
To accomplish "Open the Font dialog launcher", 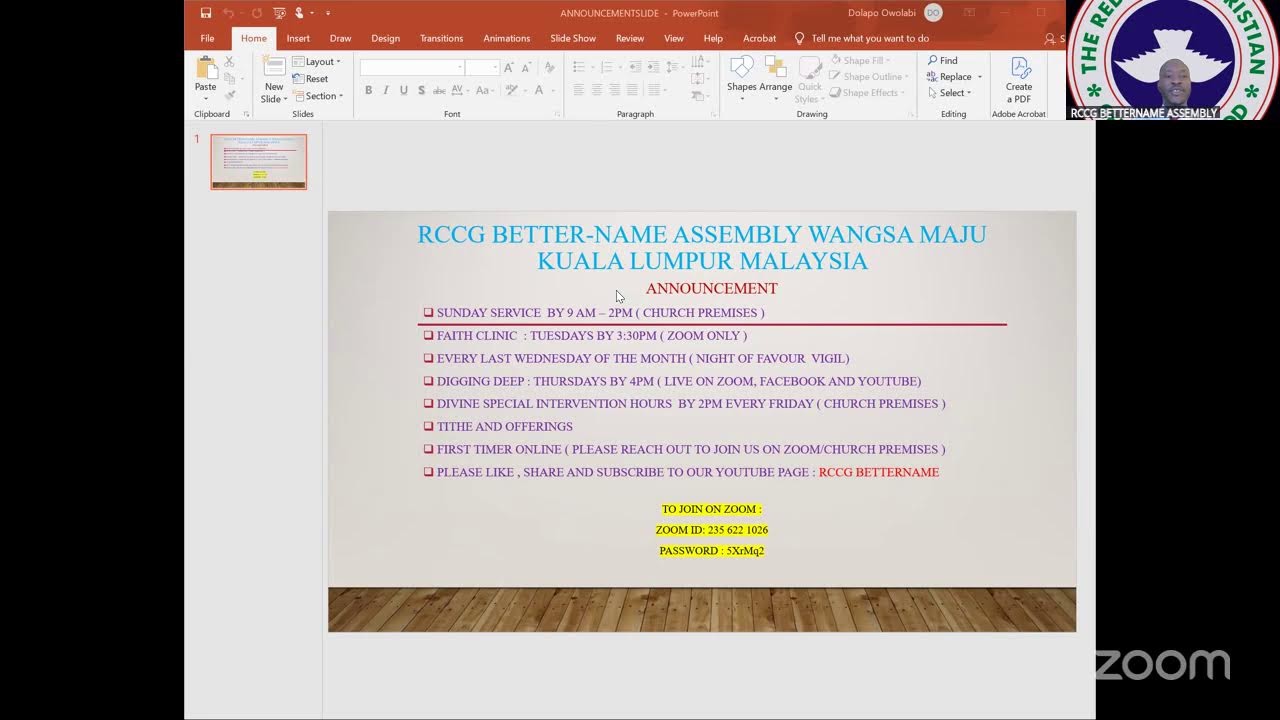I will point(558,114).
